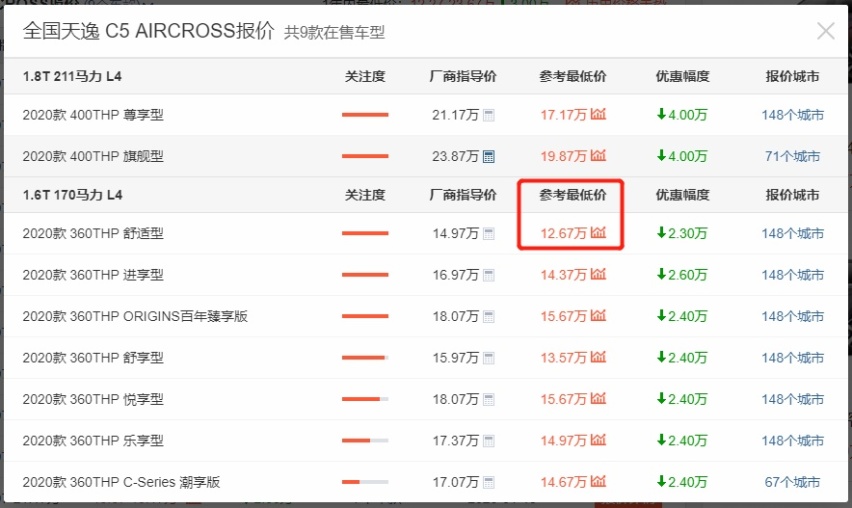Screen dimensions: 852x508
Task: Click attention bar for C-Series 潮享版
Action: coord(365,482)
